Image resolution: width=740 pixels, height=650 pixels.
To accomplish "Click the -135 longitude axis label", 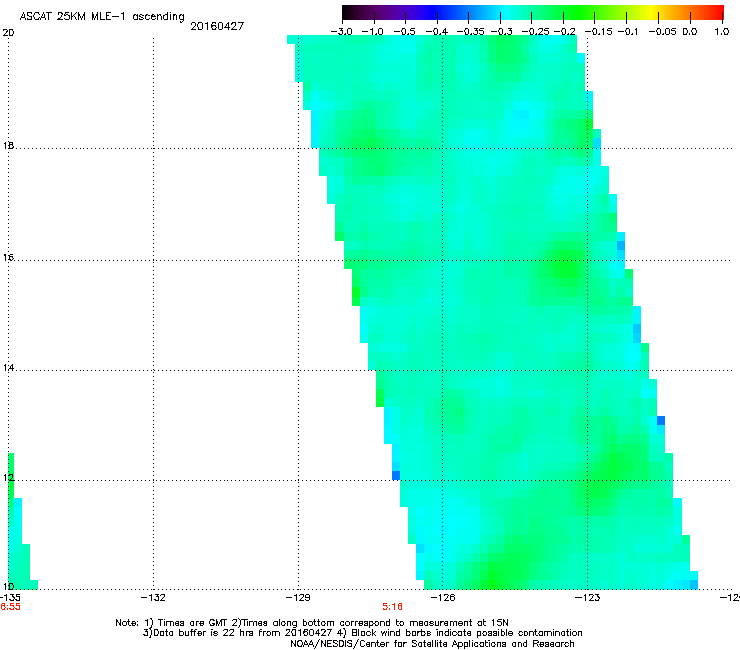I will point(10,598).
